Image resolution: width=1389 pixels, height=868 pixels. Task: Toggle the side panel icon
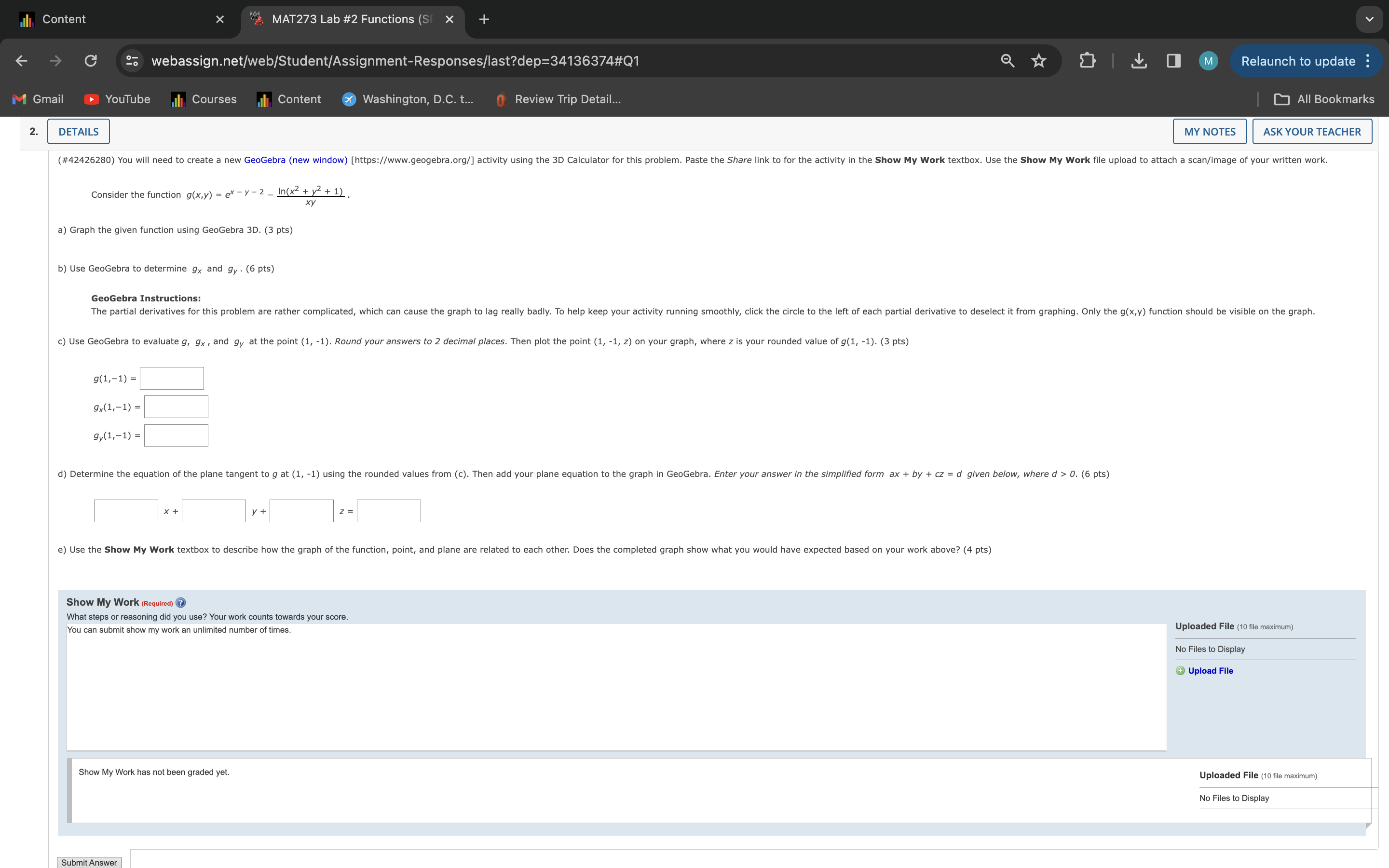1173,61
